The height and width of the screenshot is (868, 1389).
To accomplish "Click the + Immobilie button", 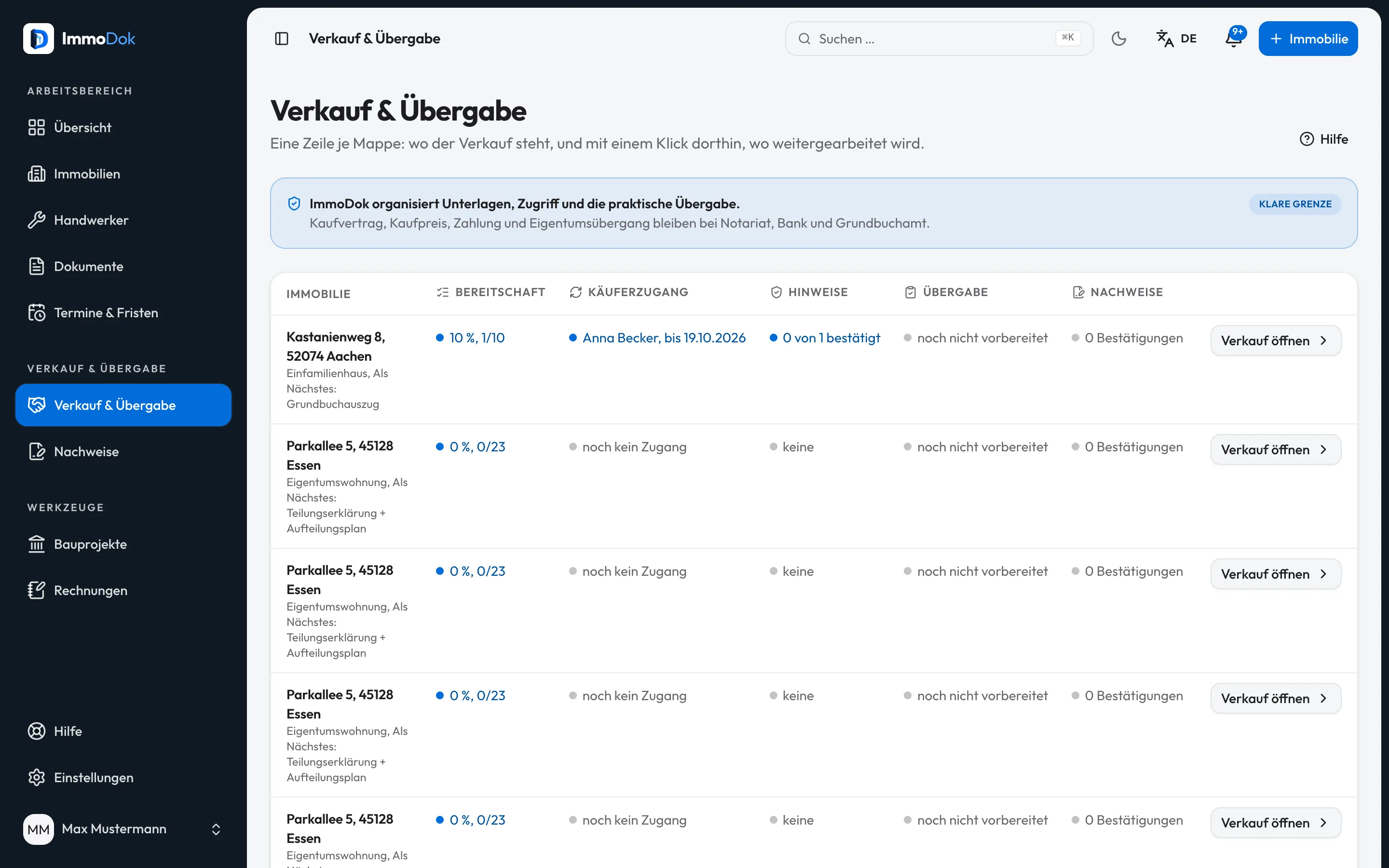I will pyautogui.click(x=1308, y=39).
